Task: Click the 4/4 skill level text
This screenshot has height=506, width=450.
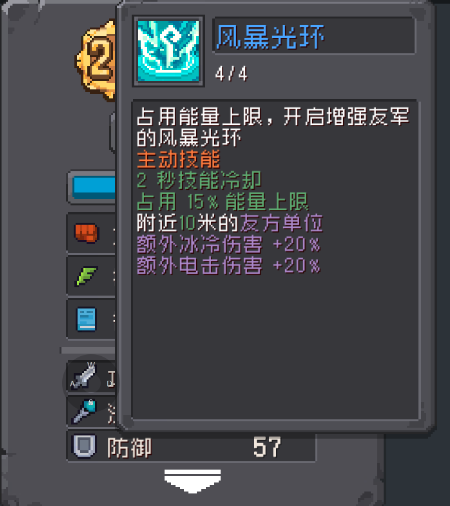Action: (x=231, y=74)
